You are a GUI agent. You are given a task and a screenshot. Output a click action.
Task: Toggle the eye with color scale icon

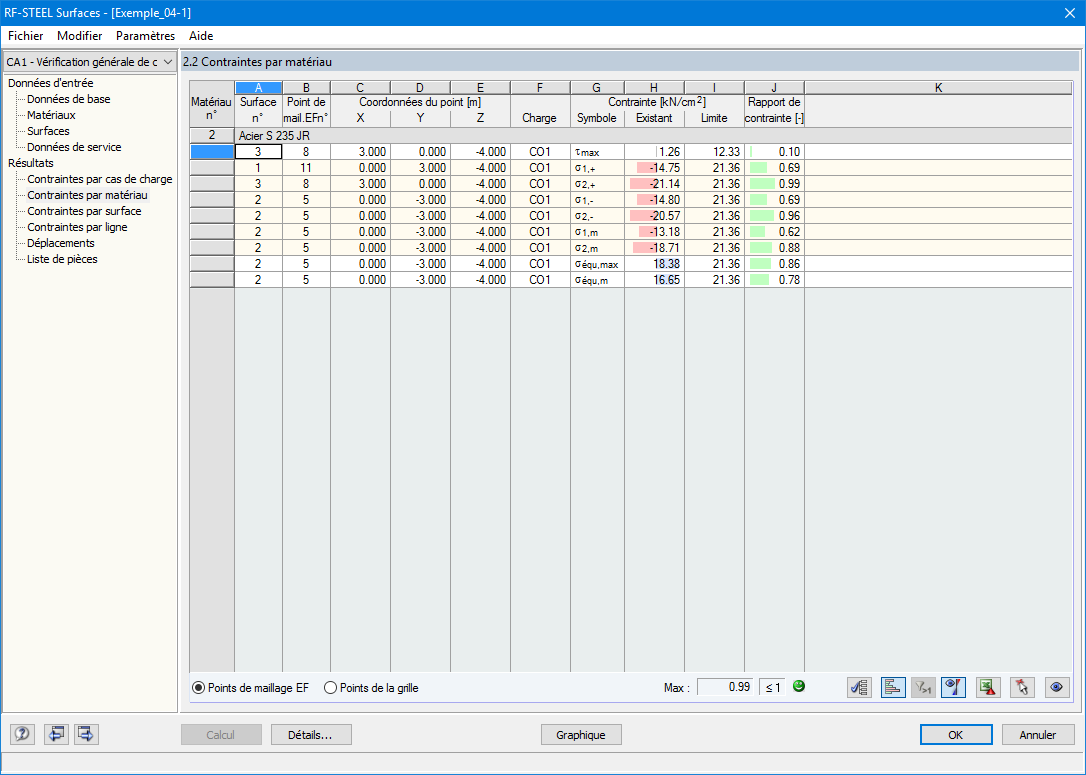(954, 688)
